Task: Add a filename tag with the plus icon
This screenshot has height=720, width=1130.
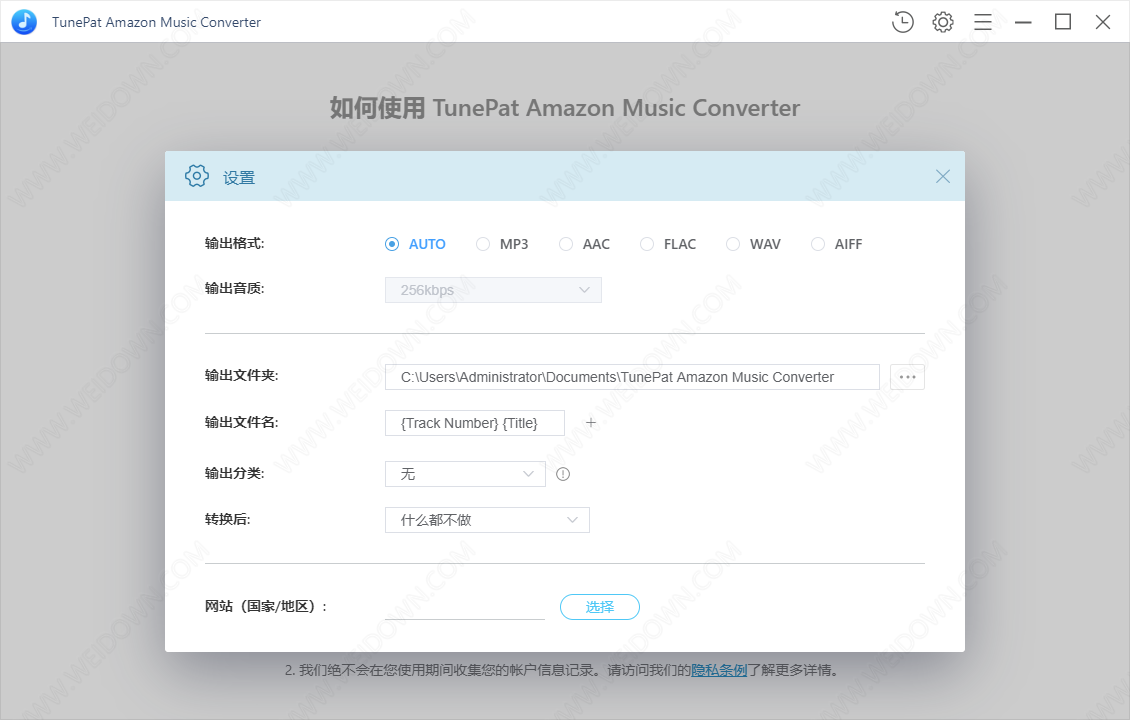Action: pos(591,423)
